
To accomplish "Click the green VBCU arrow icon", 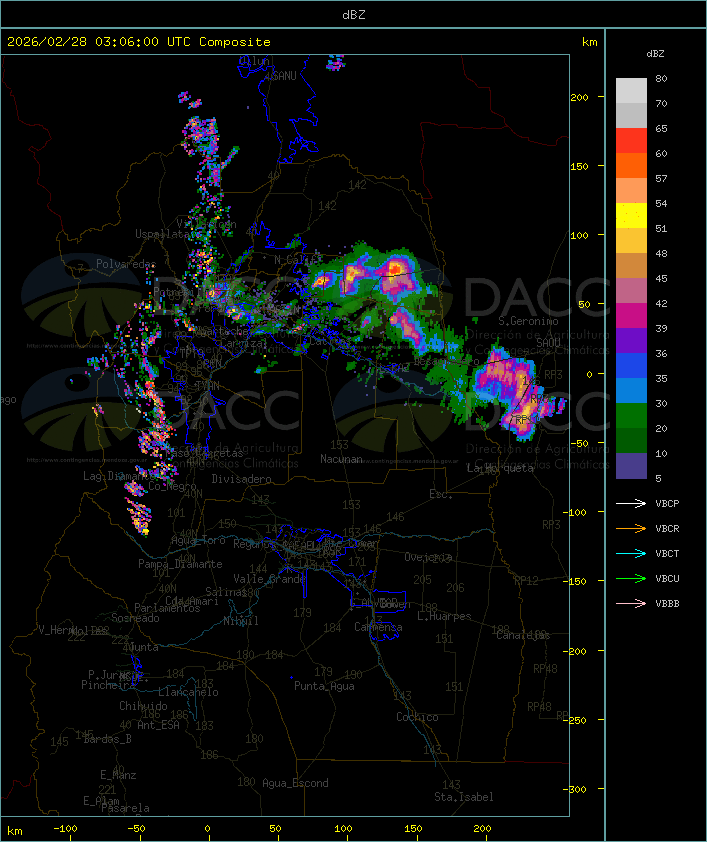I will point(631,578).
